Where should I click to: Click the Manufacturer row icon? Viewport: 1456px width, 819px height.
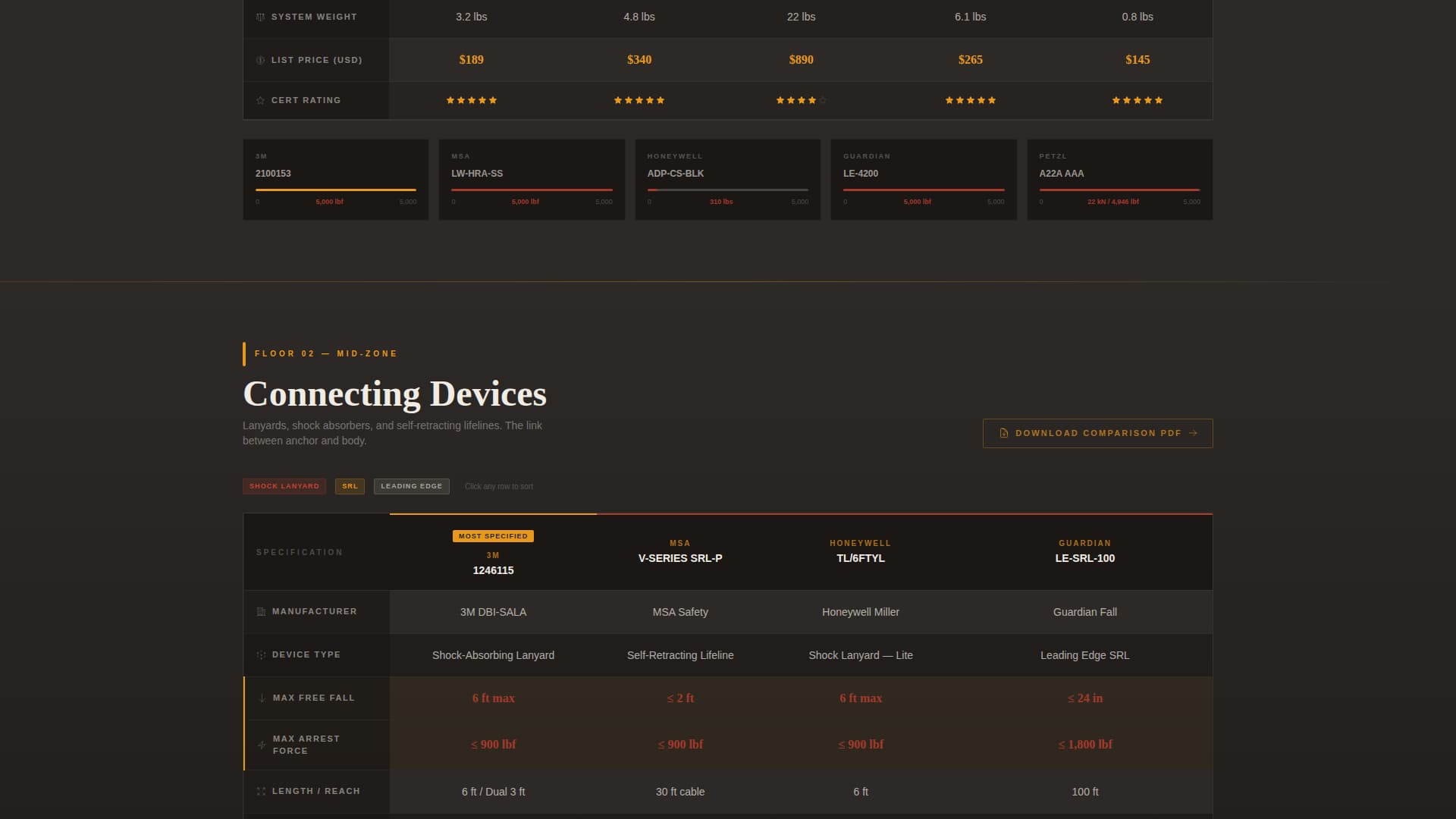[260, 611]
